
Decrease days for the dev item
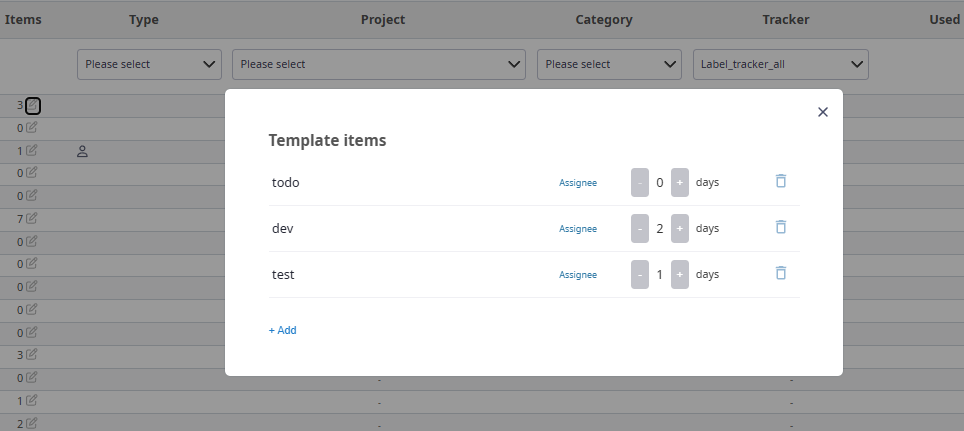coord(640,229)
